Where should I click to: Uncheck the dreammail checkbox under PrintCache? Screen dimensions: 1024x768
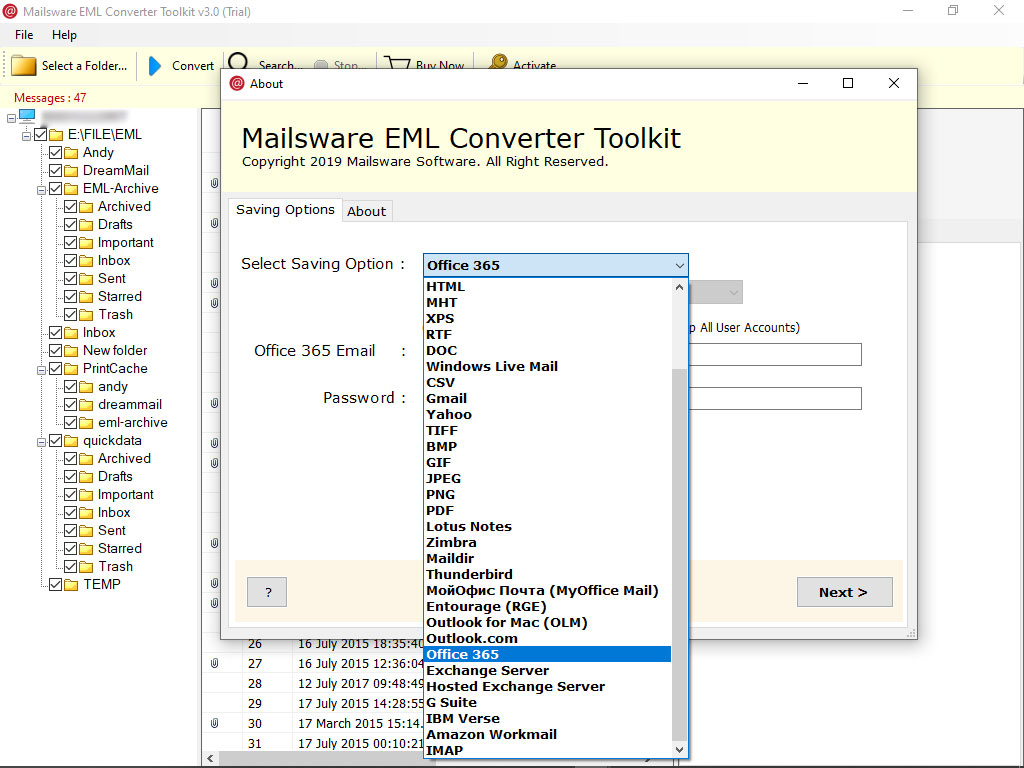click(x=71, y=405)
